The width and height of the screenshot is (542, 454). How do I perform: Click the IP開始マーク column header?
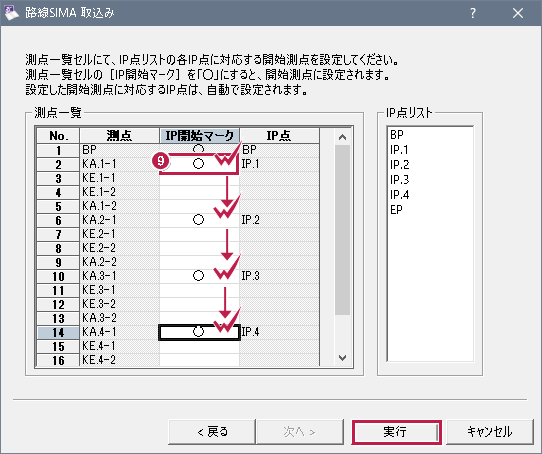(x=199, y=136)
